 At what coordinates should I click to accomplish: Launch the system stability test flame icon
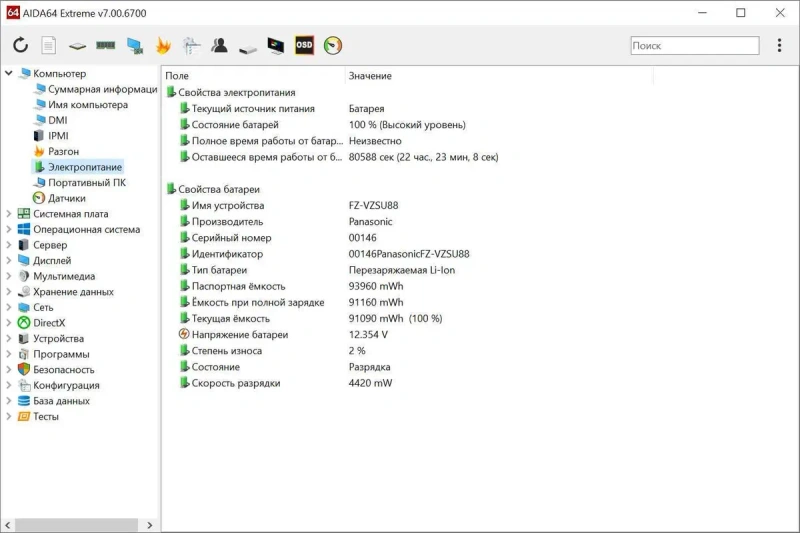163,45
